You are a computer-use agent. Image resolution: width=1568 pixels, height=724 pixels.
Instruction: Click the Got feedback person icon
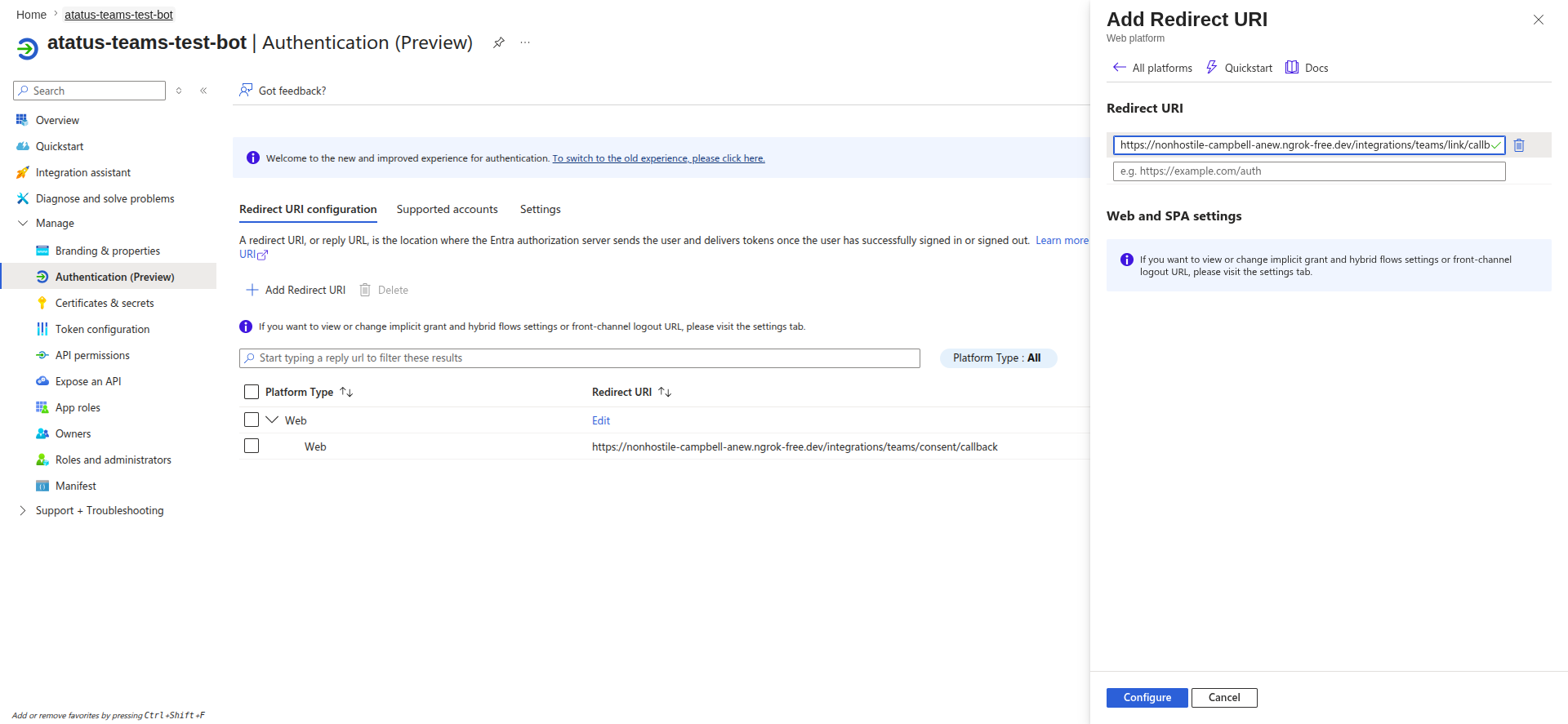click(246, 90)
